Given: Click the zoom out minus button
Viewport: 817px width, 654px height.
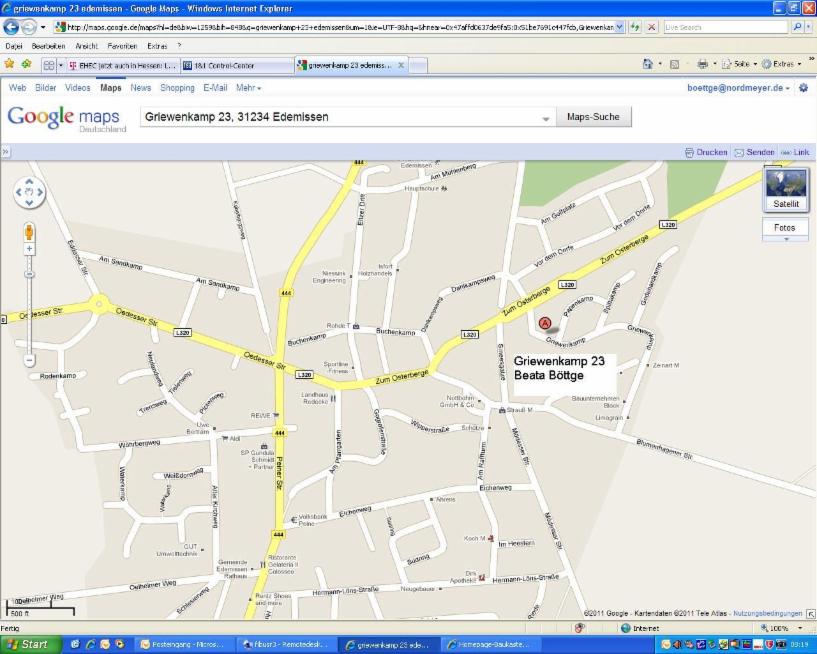Looking at the screenshot, I should pyautogui.click(x=29, y=359).
